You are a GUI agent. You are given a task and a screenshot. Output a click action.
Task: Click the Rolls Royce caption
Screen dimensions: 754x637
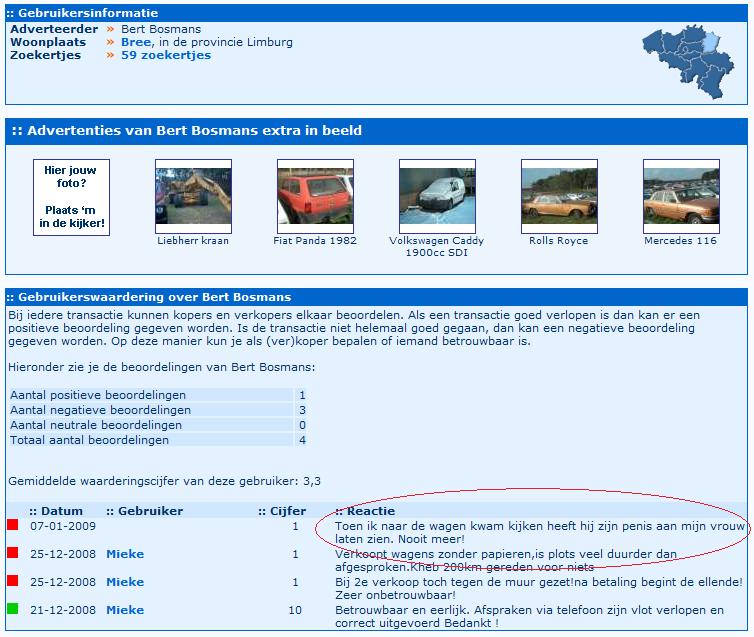559,241
